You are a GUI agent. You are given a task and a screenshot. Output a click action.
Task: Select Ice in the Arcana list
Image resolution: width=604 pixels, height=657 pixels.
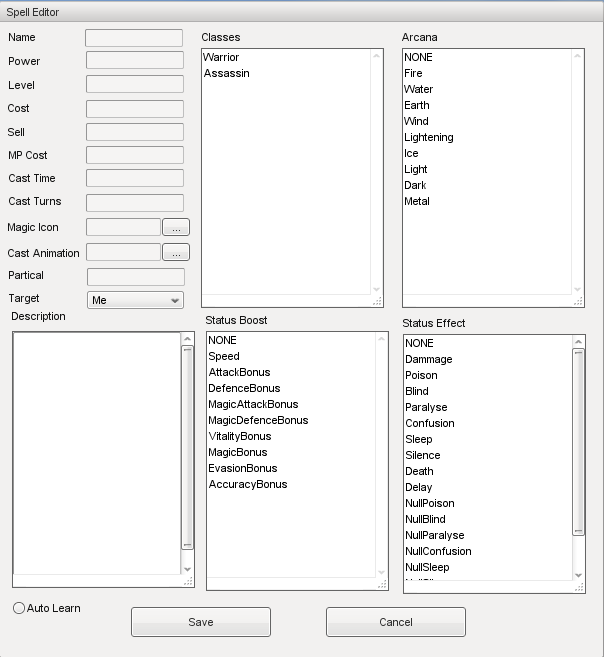click(x=488, y=153)
